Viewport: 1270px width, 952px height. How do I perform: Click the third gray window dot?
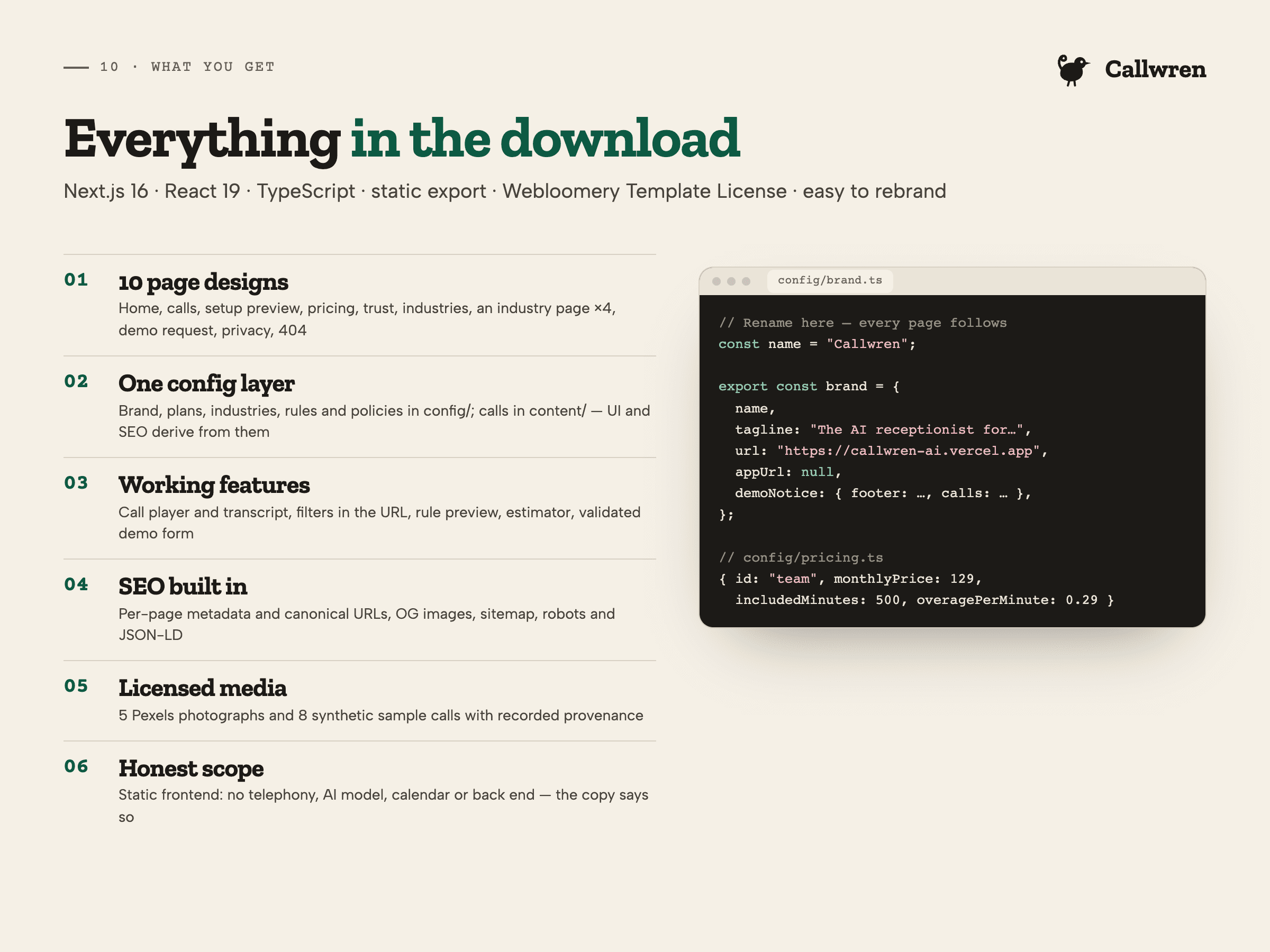point(746,281)
